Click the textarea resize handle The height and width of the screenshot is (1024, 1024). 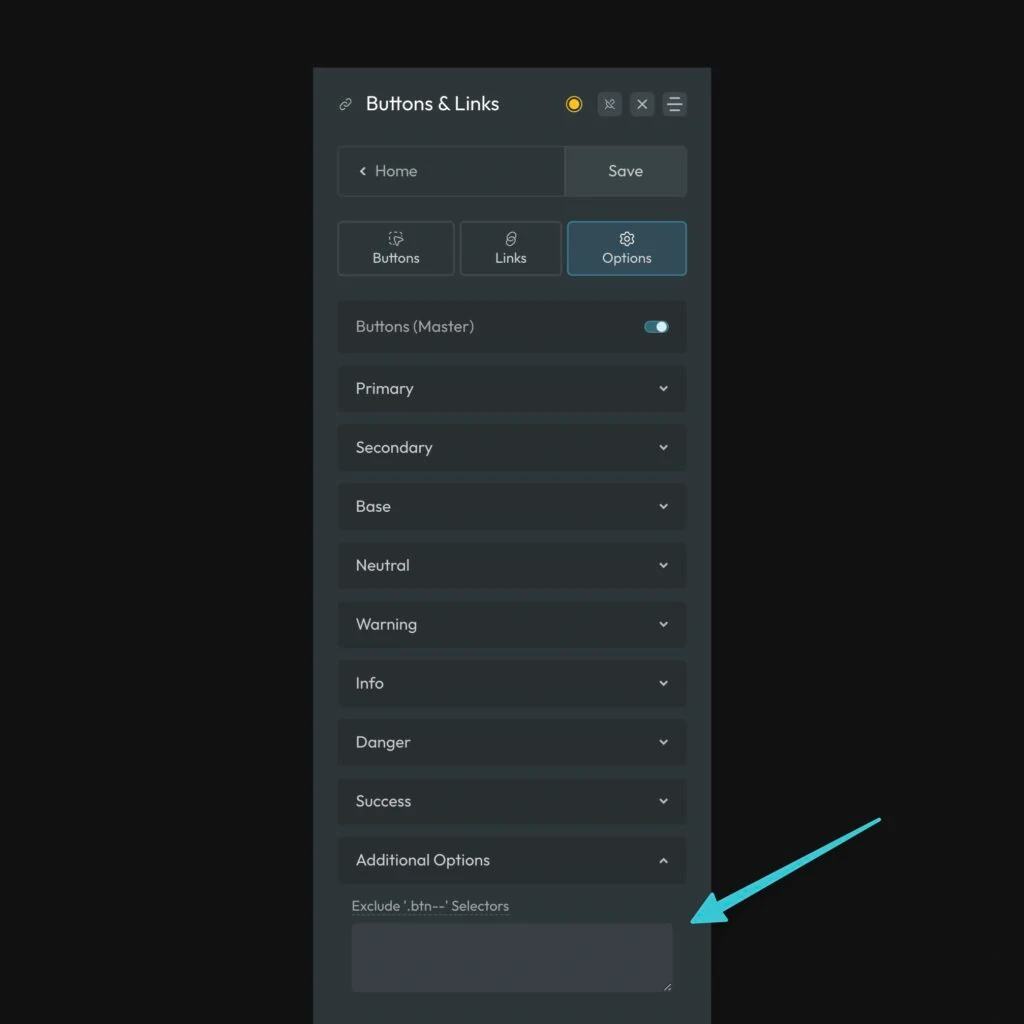click(x=667, y=986)
